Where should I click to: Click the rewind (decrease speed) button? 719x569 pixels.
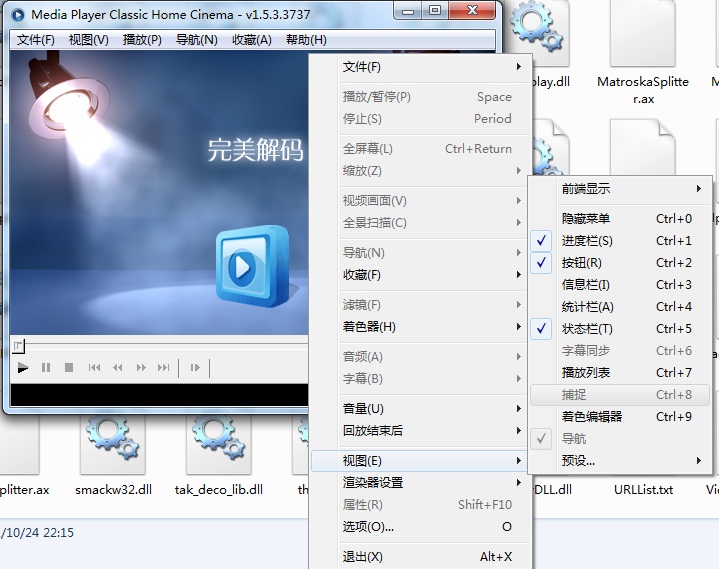(x=118, y=368)
